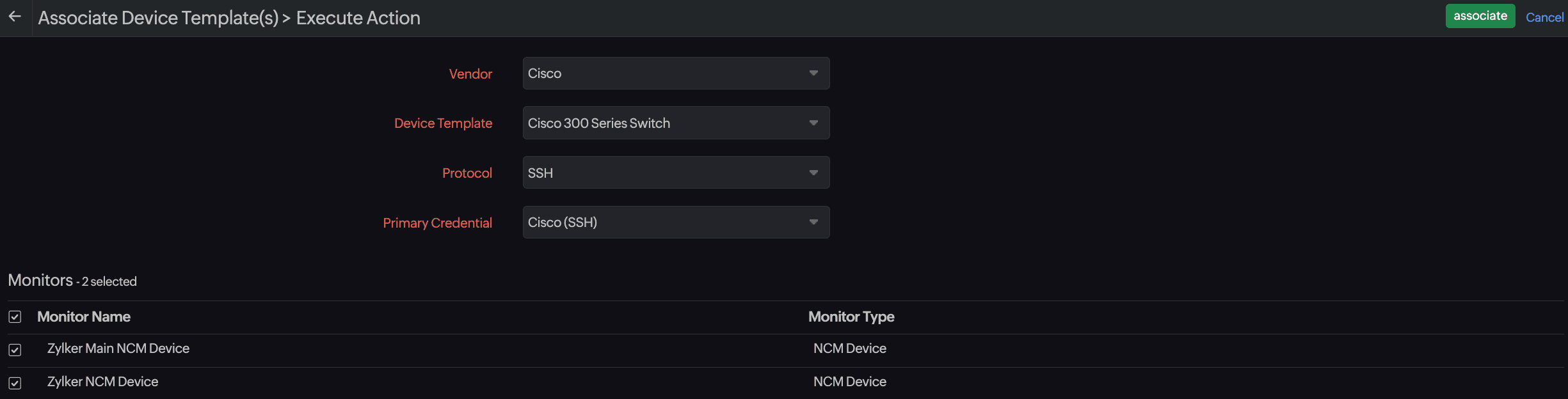Click the Primary Credential field label
This screenshot has height=399, width=1568.
(437, 223)
